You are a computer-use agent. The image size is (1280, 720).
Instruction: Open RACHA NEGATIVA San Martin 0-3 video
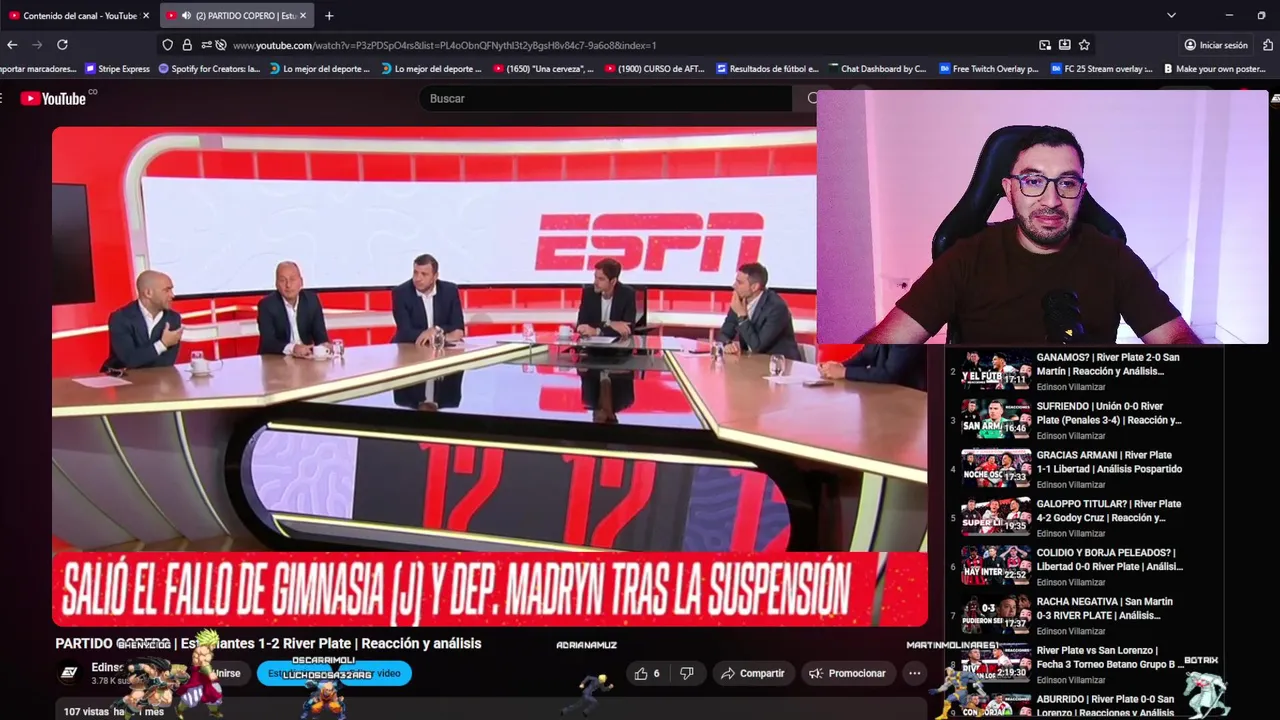[x=1105, y=608]
